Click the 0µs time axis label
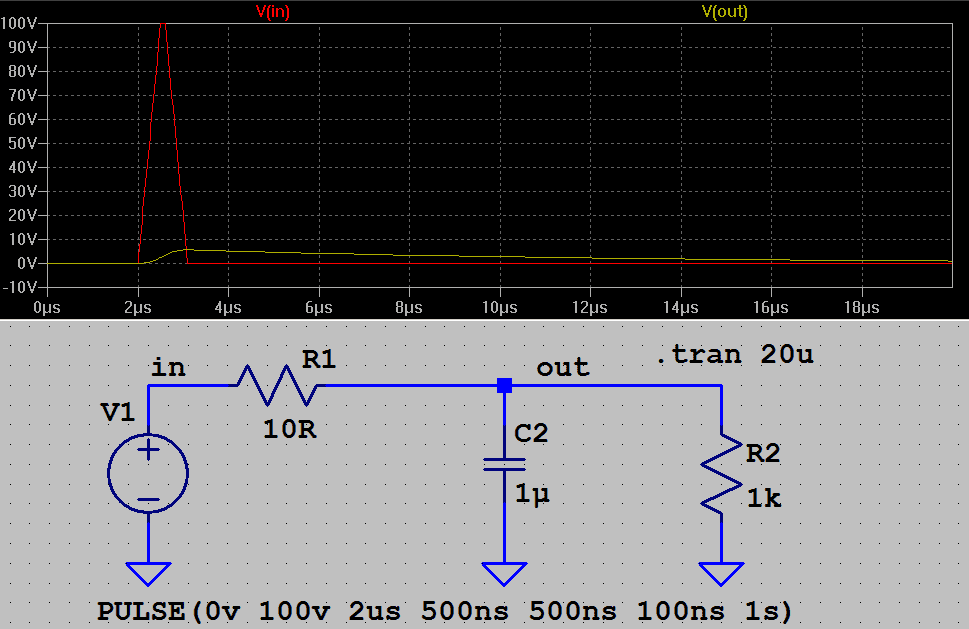Image resolution: width=969 pixels, height=629 pixels. 47,308
